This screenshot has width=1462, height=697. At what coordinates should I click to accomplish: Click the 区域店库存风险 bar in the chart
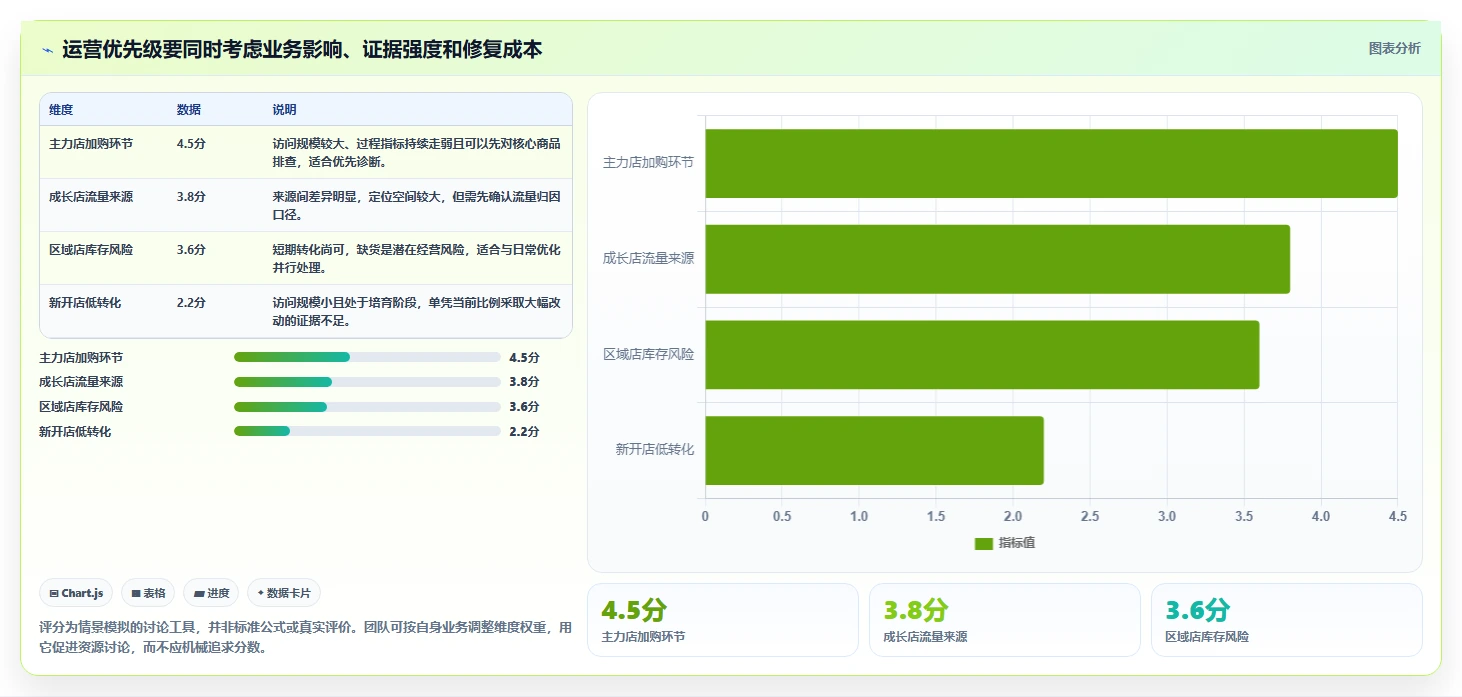pos(982,355)
